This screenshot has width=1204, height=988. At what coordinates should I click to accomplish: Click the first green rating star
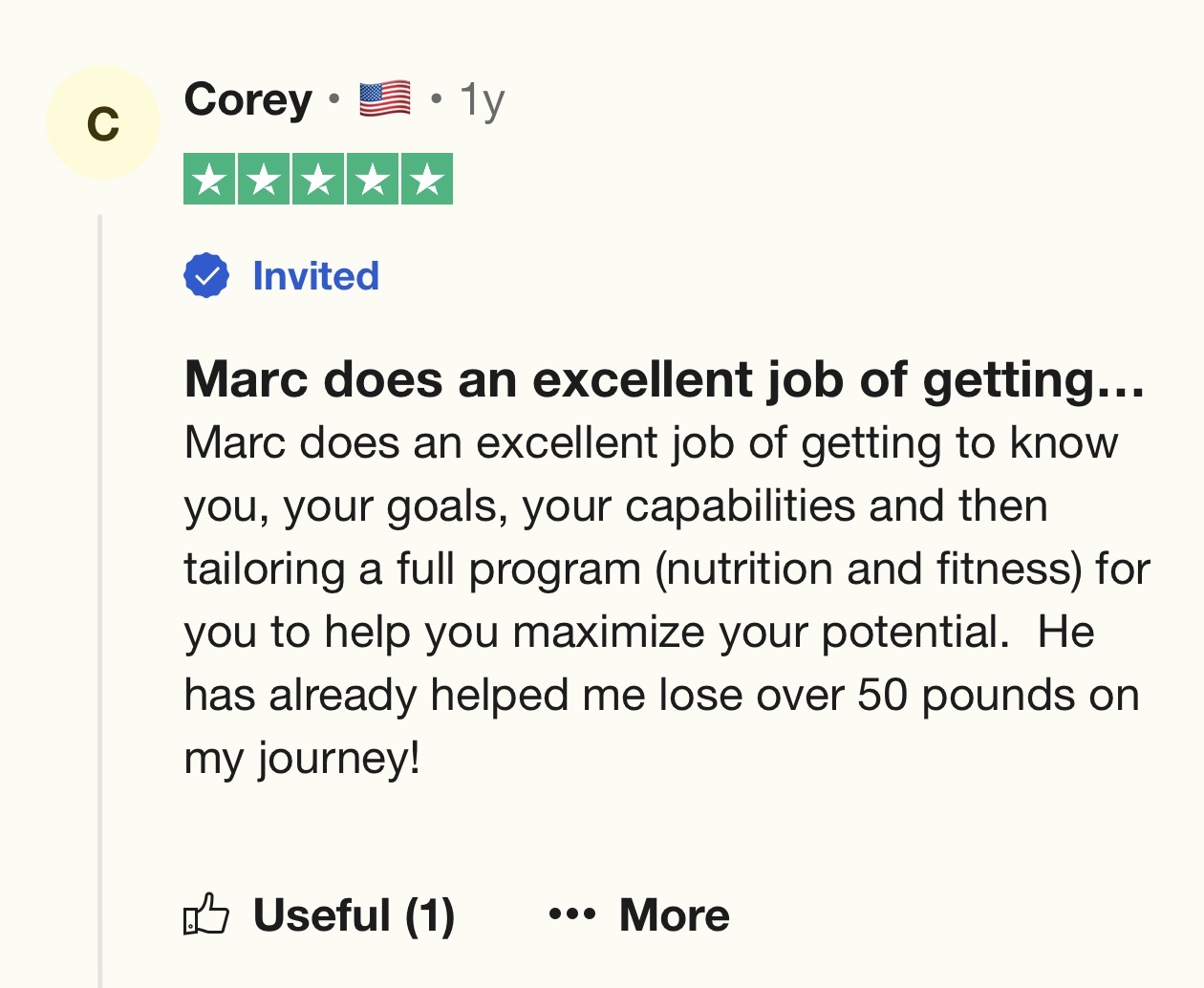coord(209,180)
